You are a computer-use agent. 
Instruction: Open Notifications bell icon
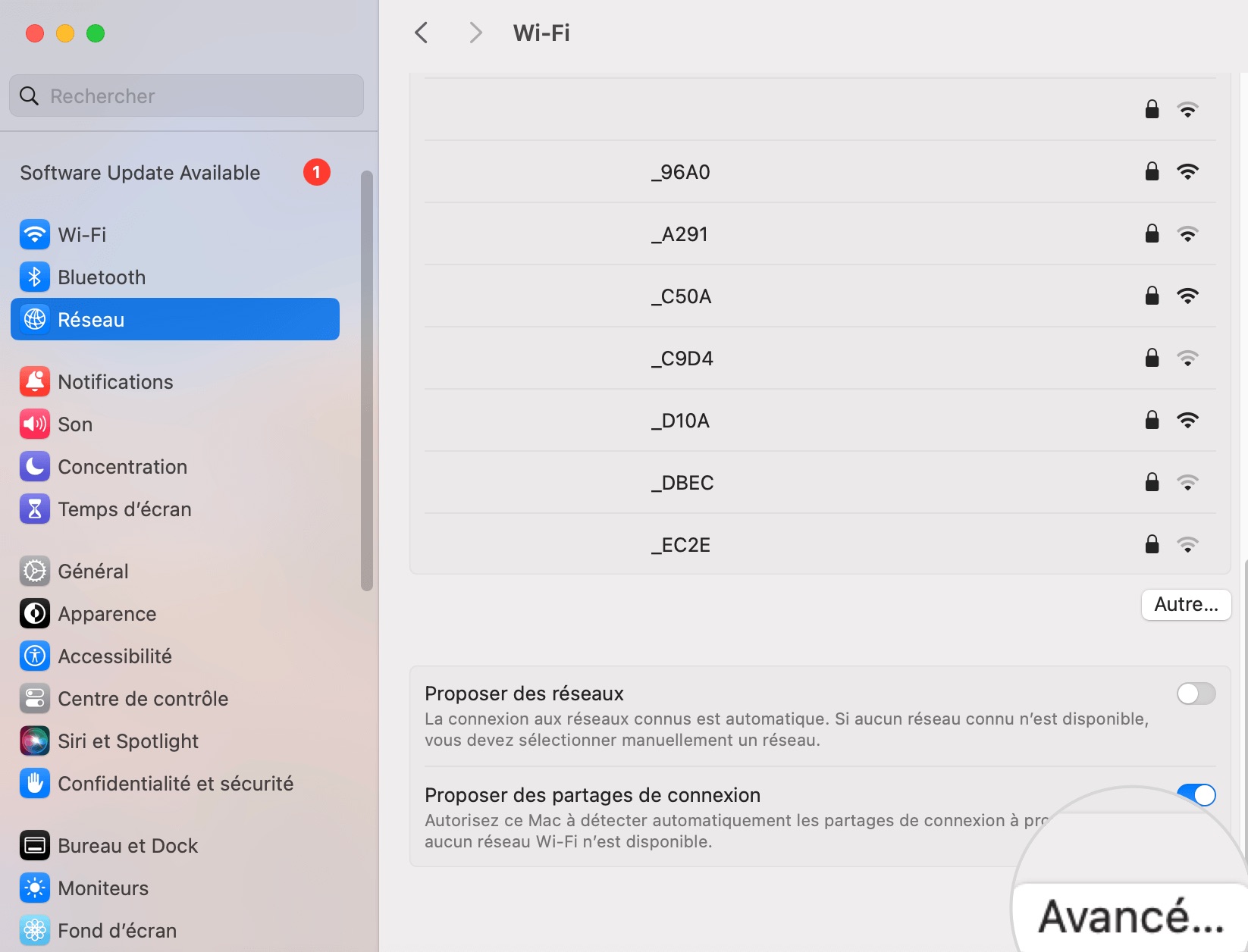[x=35, y=381]
